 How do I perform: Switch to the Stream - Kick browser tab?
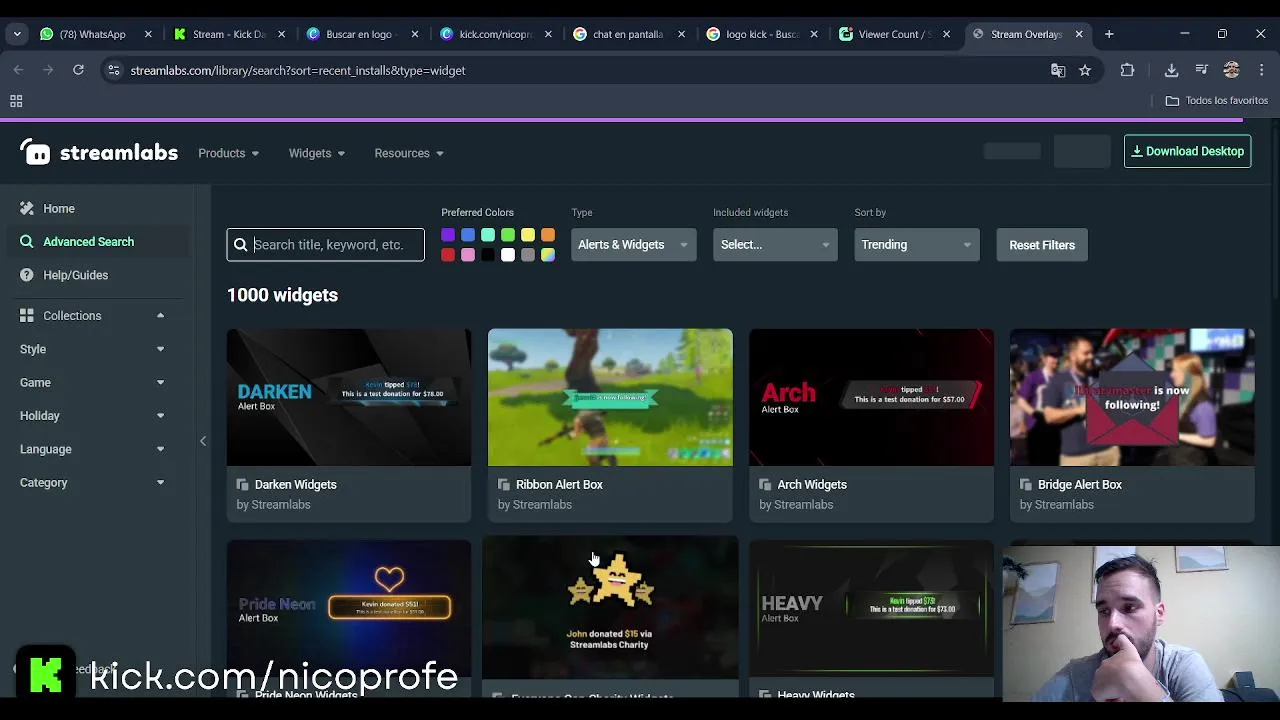coord(228,34)
